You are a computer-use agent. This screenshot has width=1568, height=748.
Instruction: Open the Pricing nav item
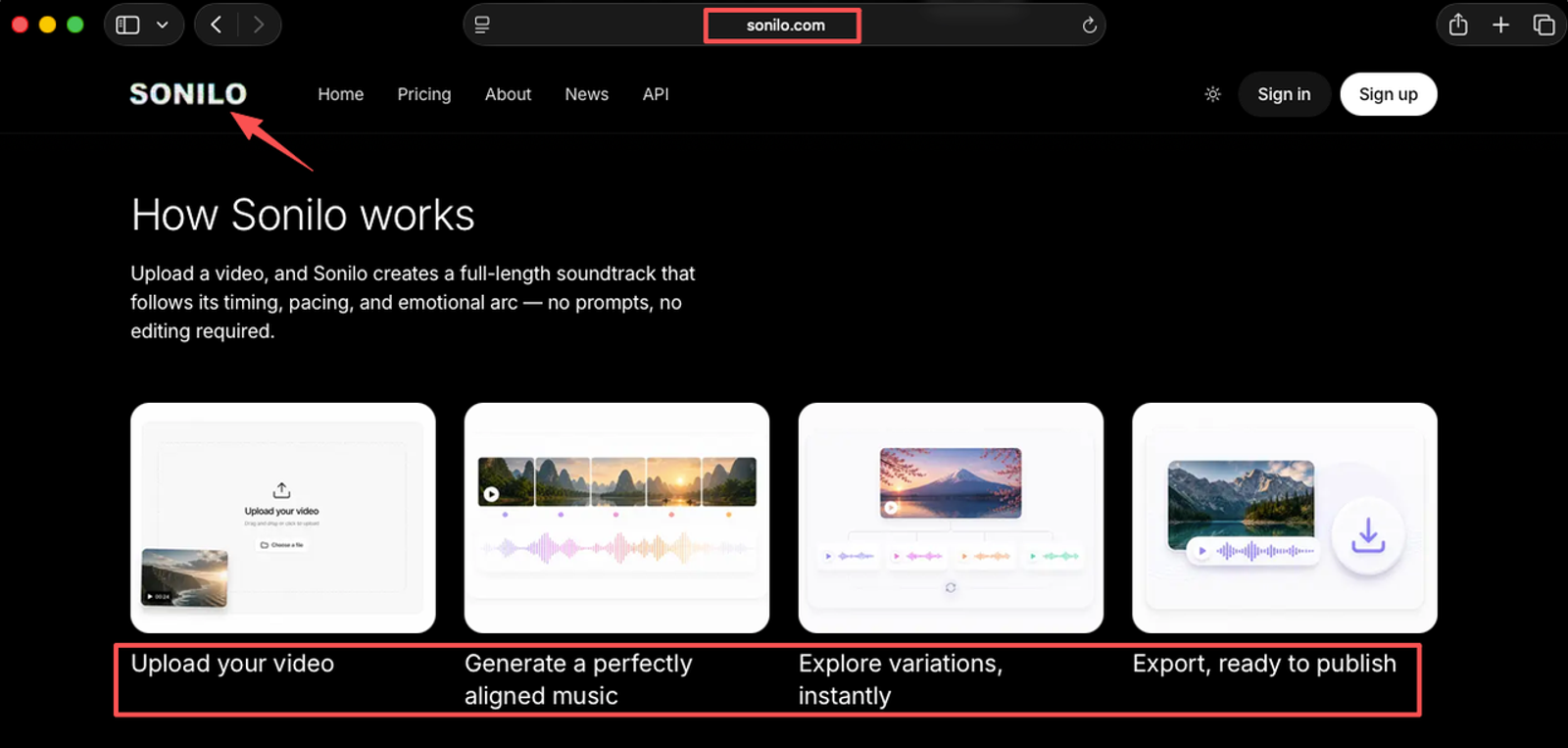pyautogui.click(x=424, y=94)
